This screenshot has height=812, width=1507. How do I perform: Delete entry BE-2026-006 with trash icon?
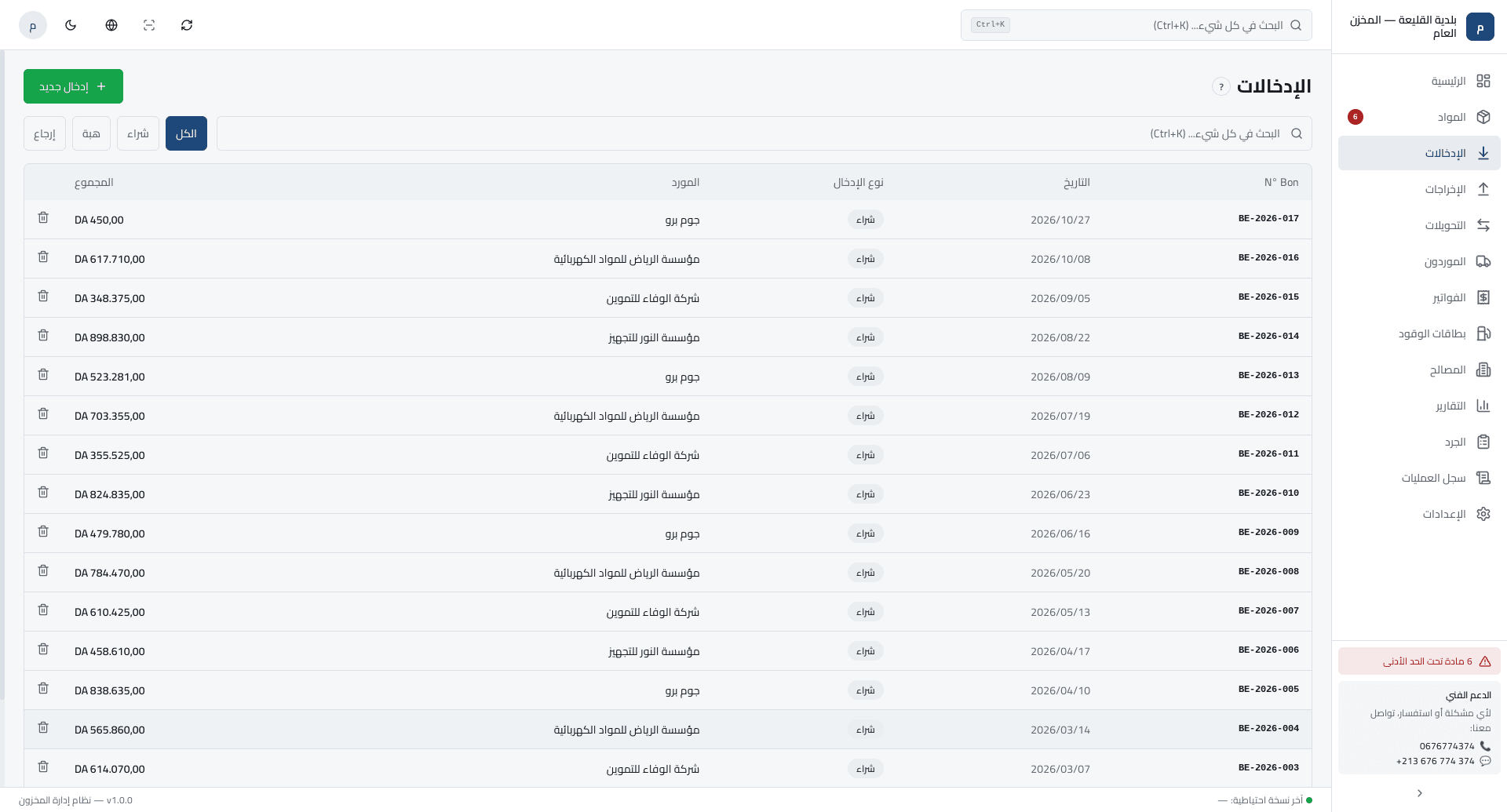pyautogui.click(x=43, y=649)
